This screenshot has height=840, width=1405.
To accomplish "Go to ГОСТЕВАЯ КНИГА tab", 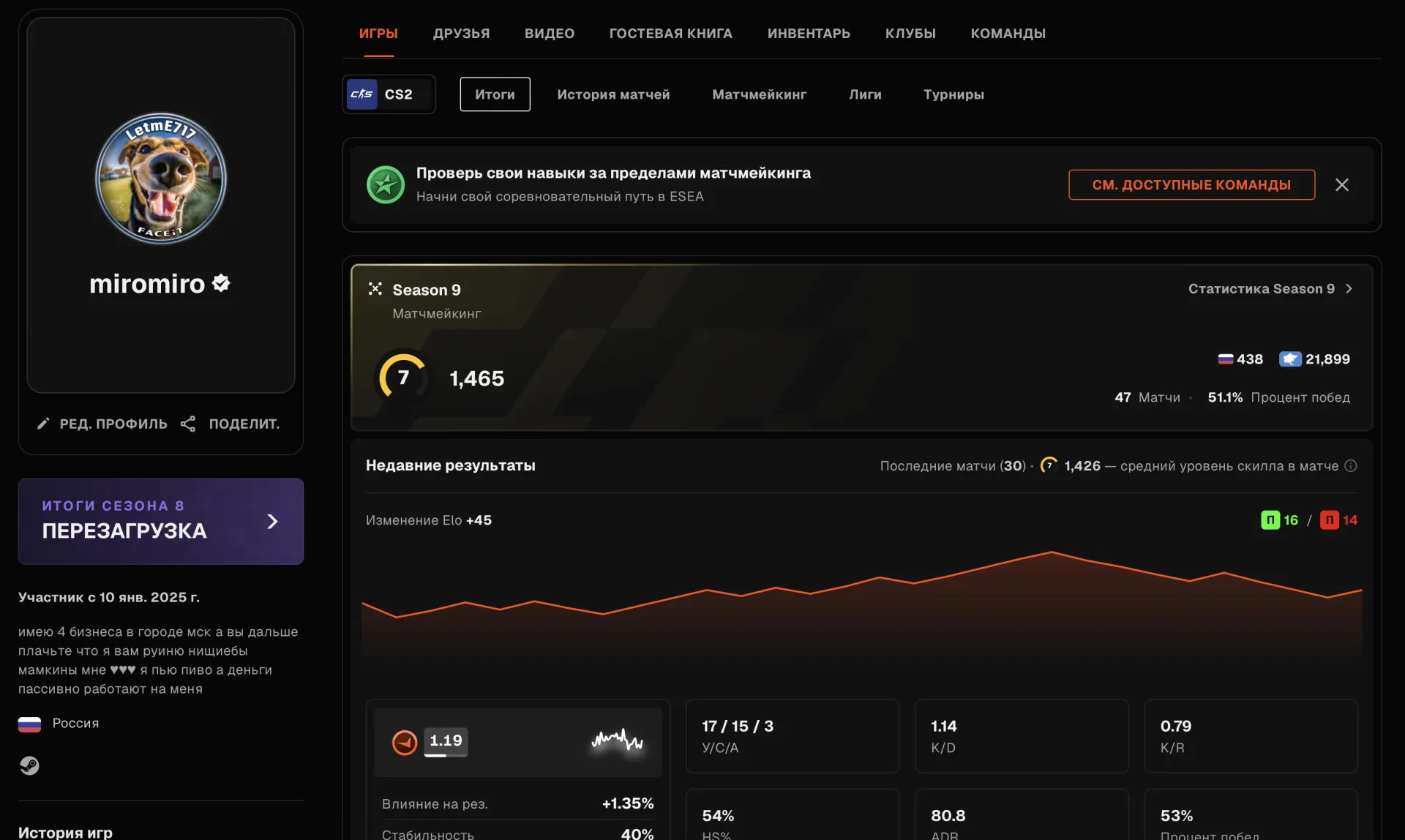I will (670, 34).
